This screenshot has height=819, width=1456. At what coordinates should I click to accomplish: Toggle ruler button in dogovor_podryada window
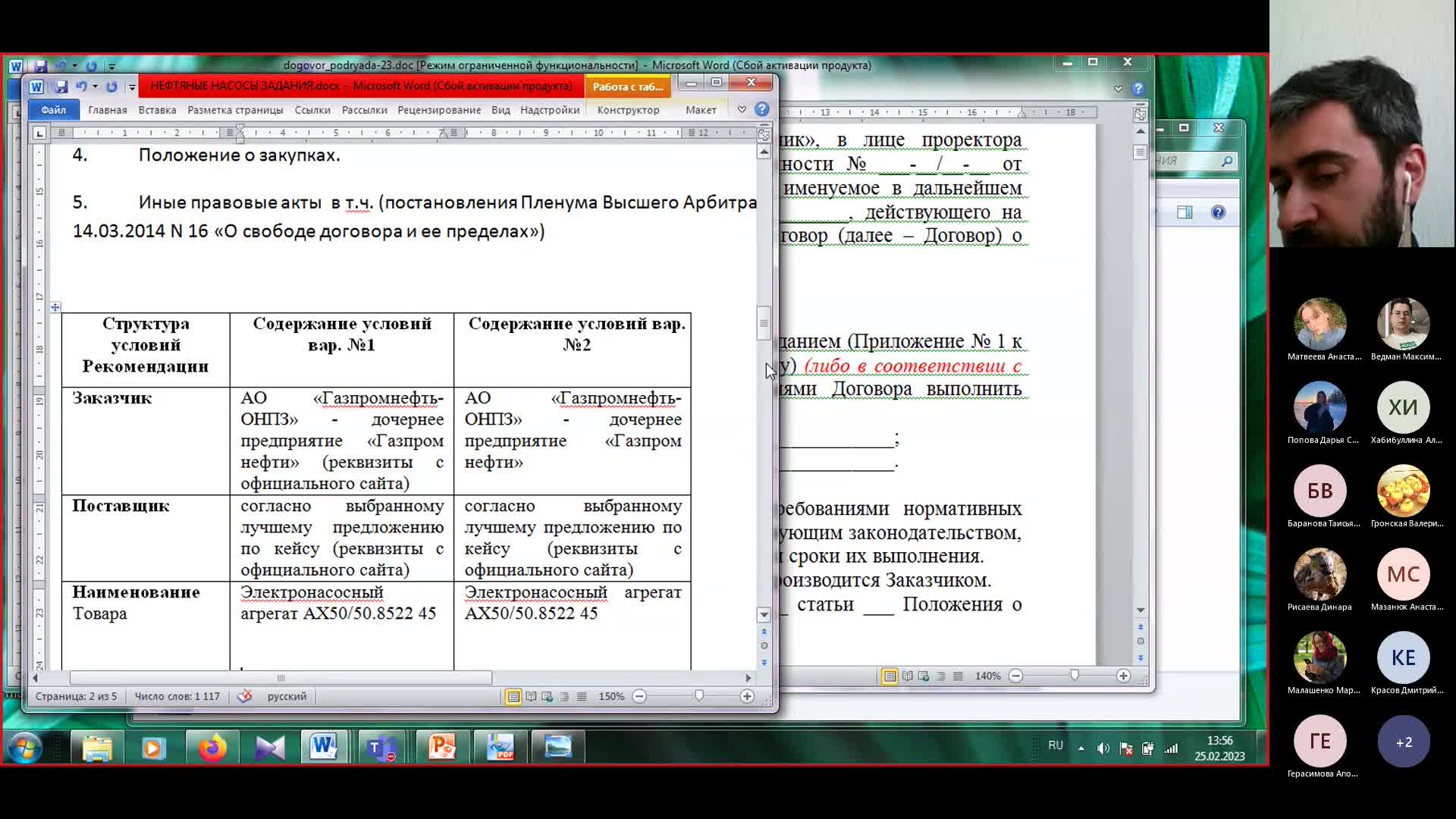(1140, 115)
